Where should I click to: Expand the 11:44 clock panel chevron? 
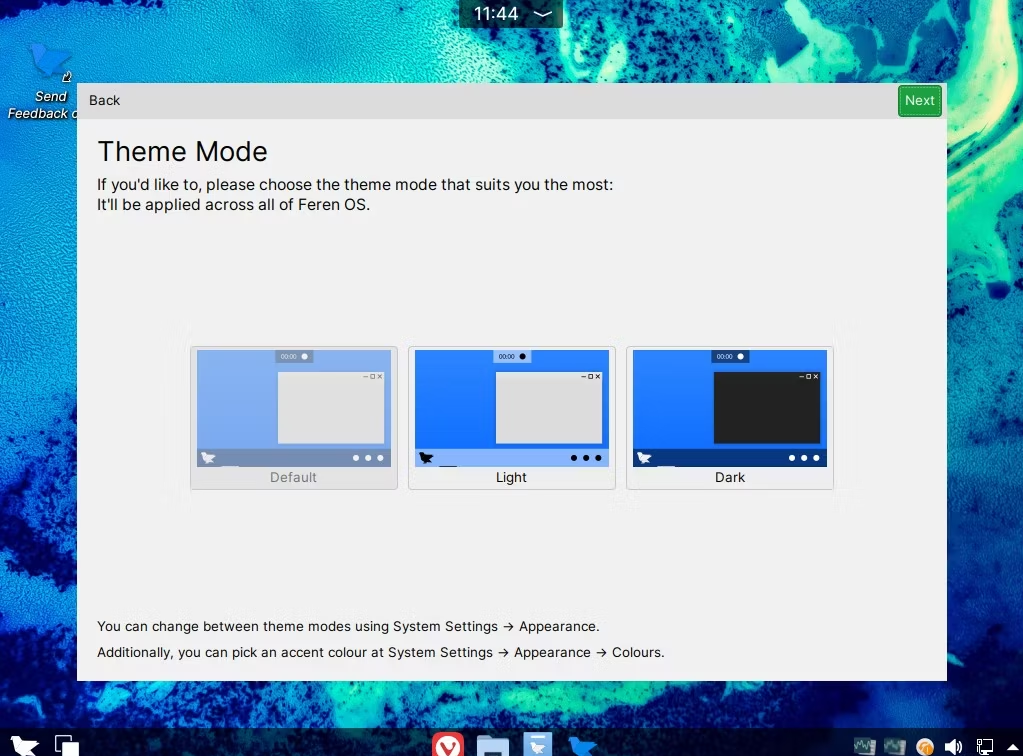pos(543,14)
